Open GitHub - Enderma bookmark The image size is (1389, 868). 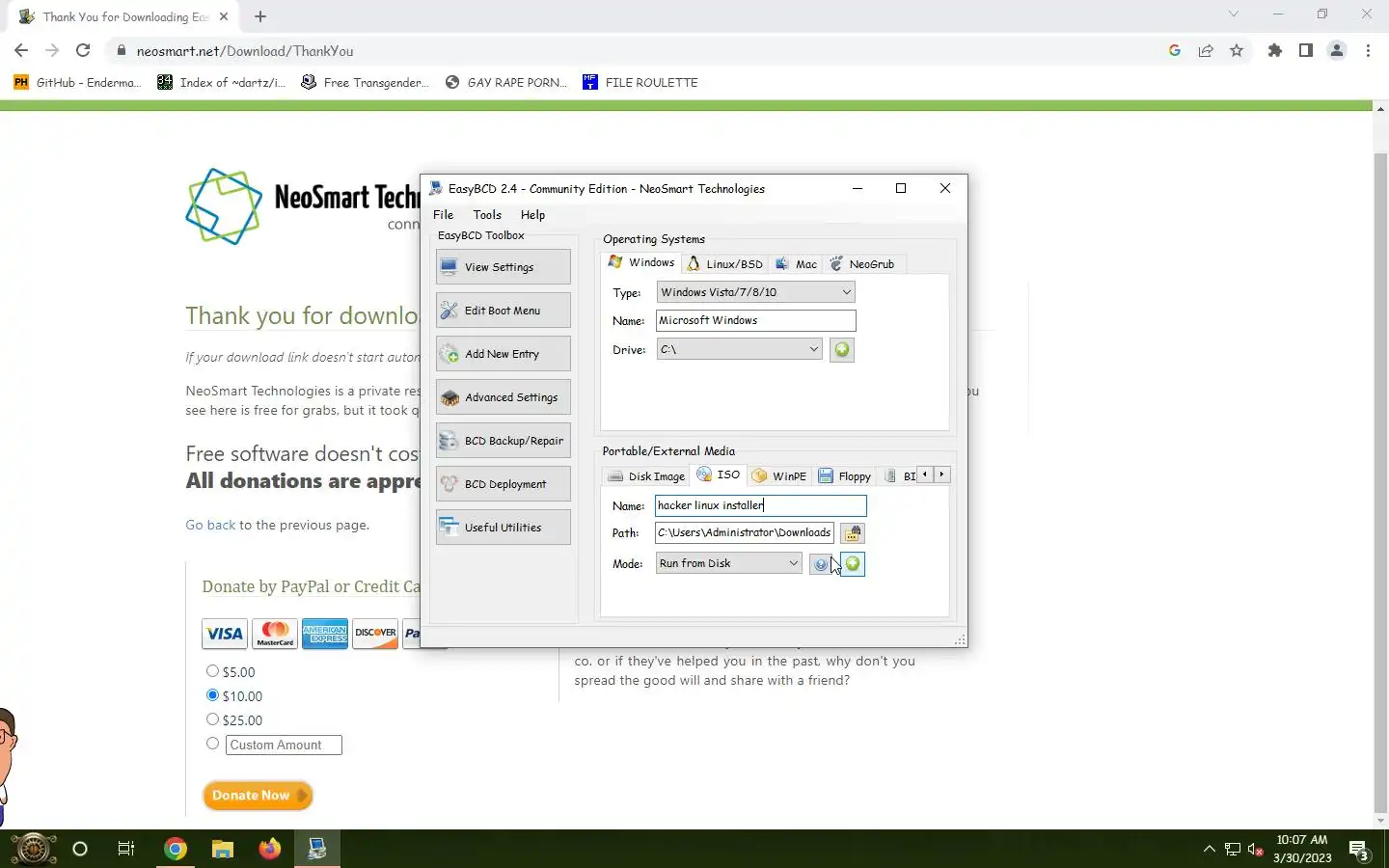pos(77,83)
